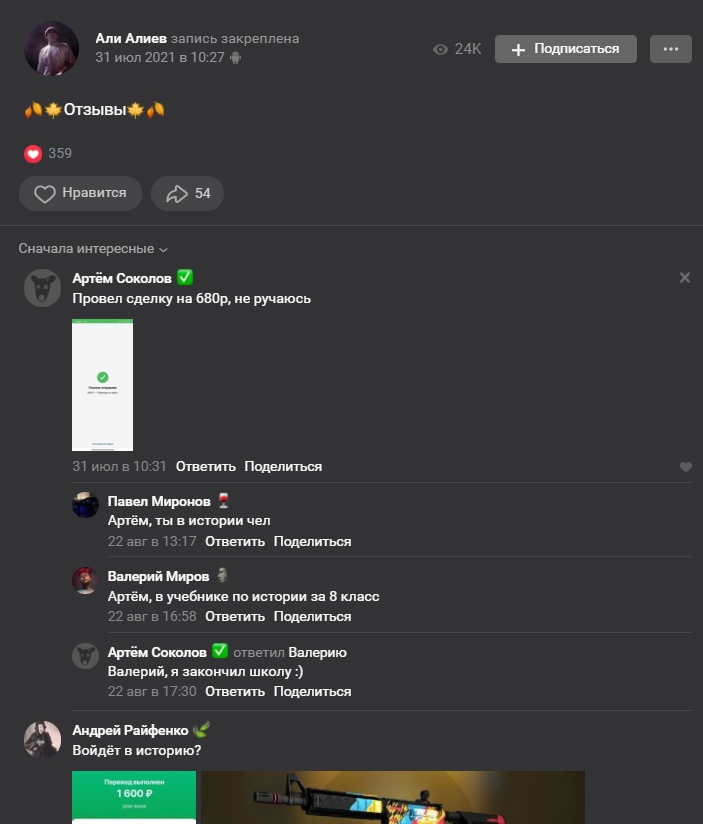Screen dimensions: 703x824
Task: Click Ответить under Павел Миронов's reply
Action: [235, 541]
